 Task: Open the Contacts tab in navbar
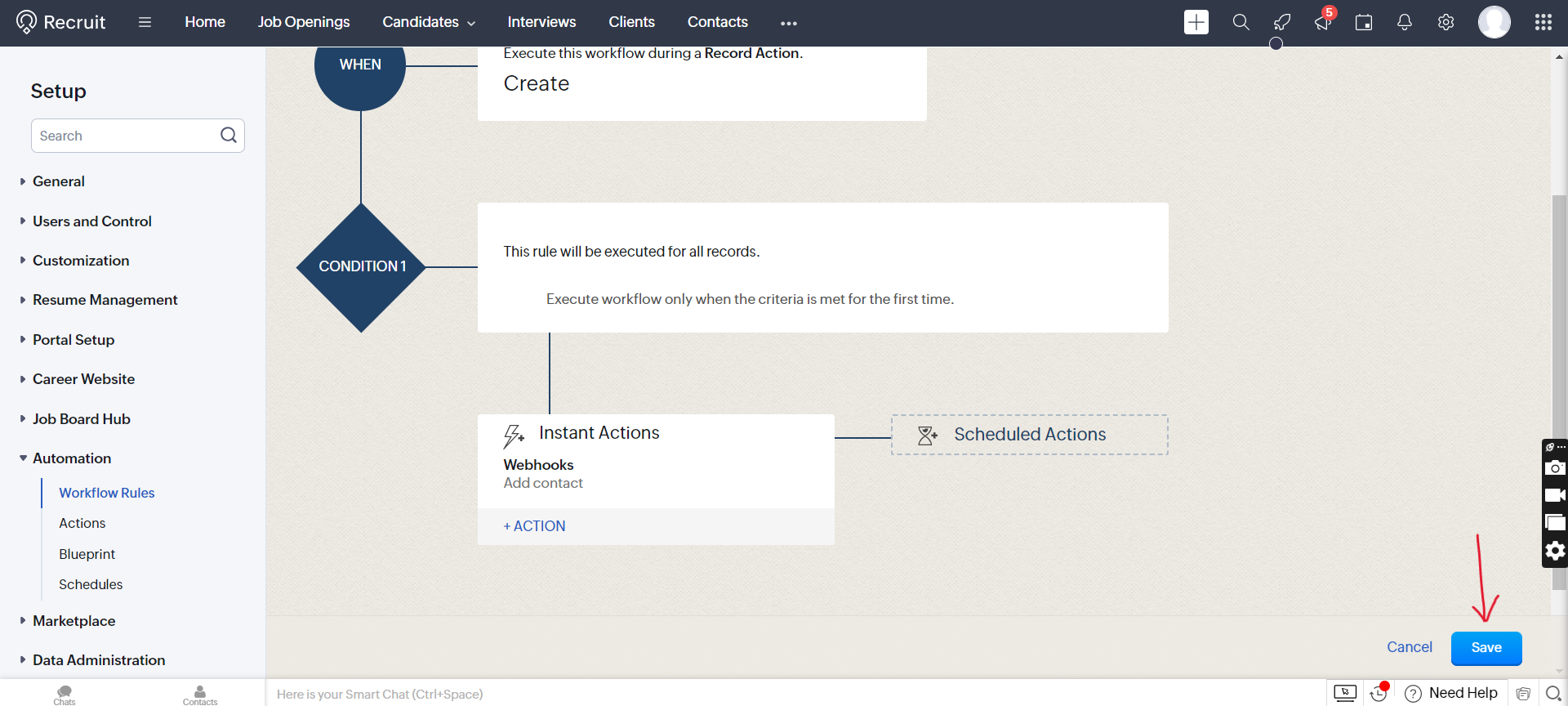[717, 22]
